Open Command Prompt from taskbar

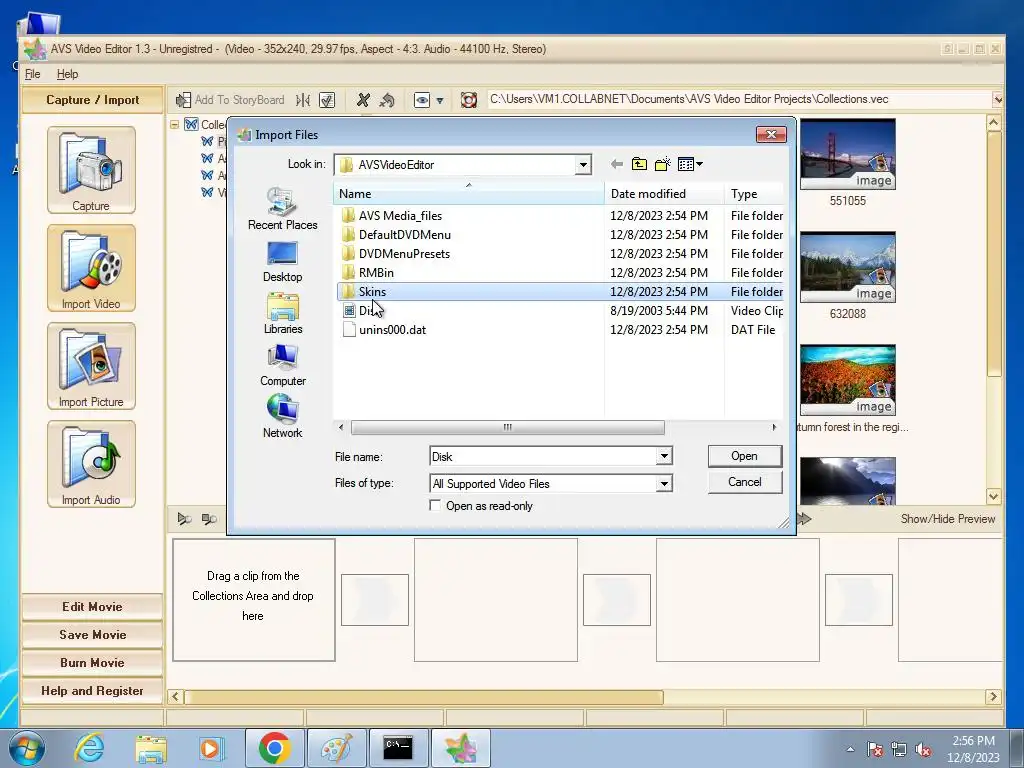(x=398, y=748)
